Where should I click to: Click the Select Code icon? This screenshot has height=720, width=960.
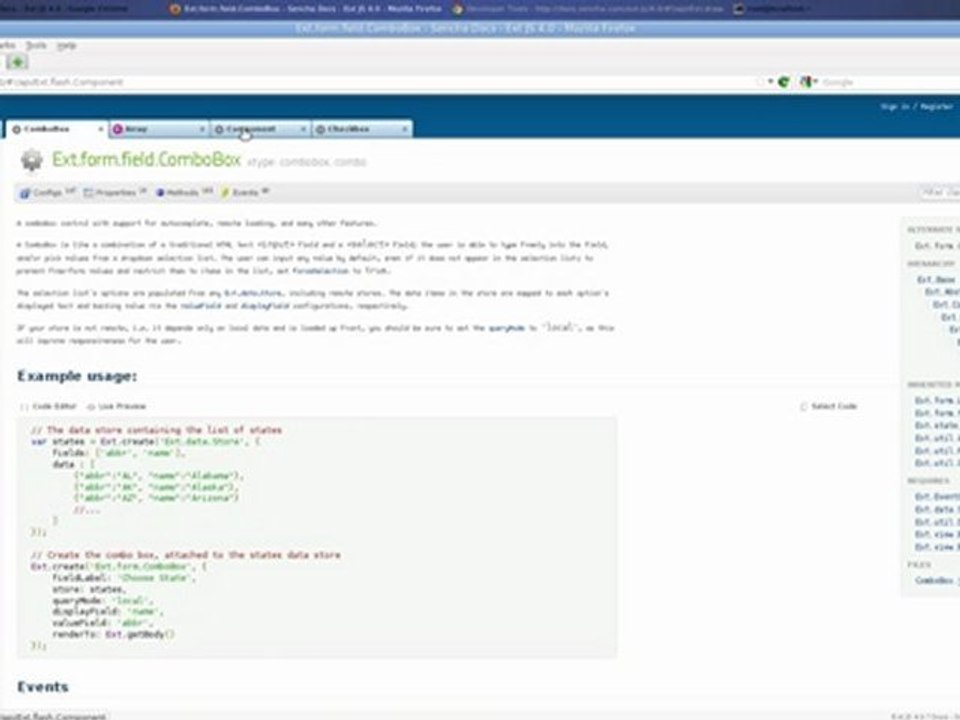click(x=803, y=407)
